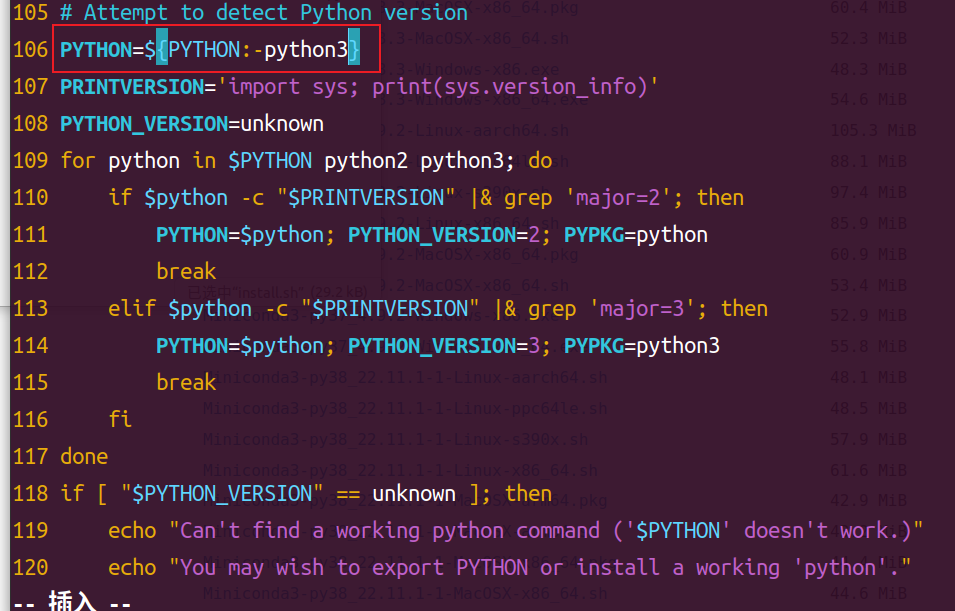Click the "if" keyword on line 110
The width and height of the screenshot is (955, 611).
coord(120,197)
